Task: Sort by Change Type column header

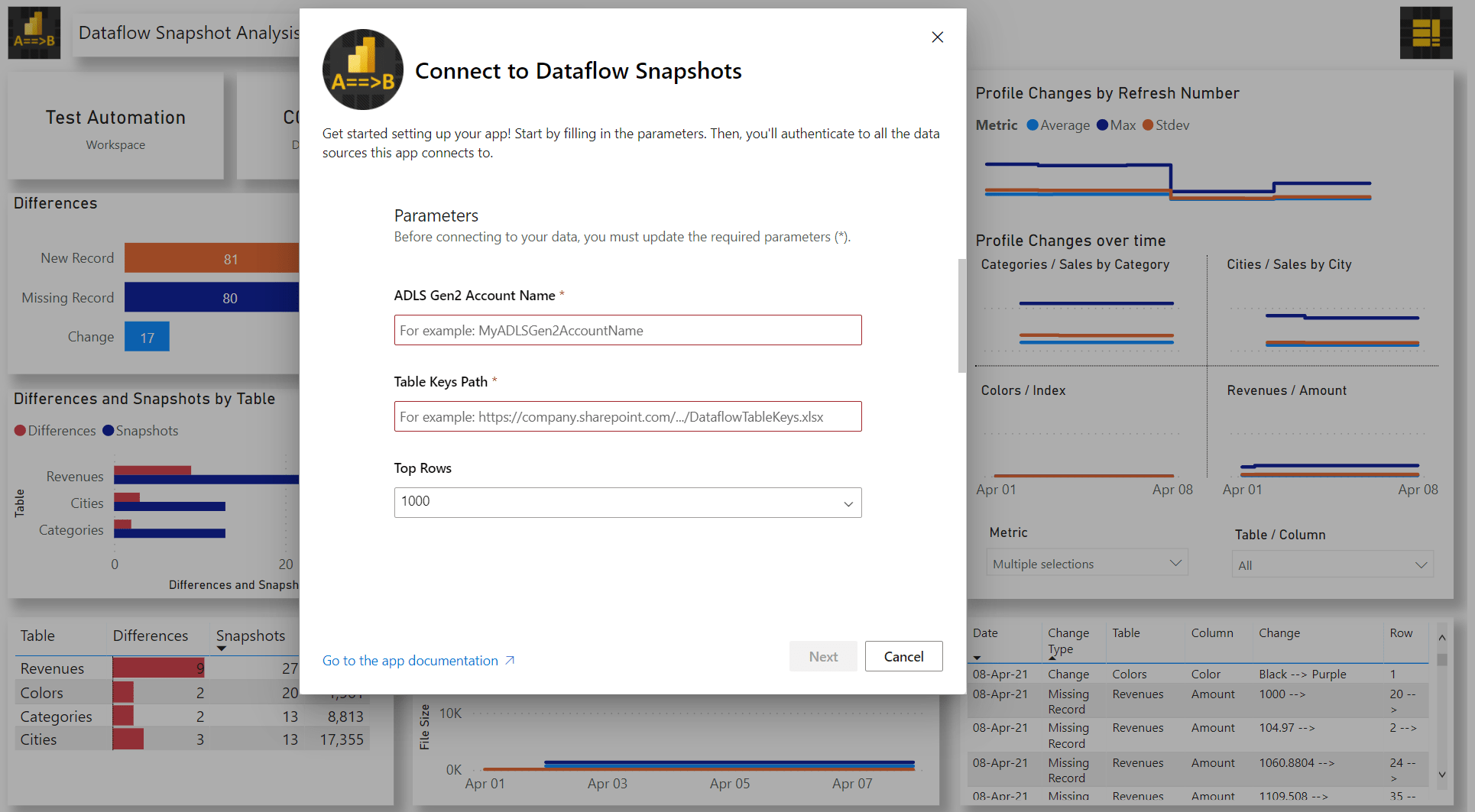Action: tap(1068, 640)
